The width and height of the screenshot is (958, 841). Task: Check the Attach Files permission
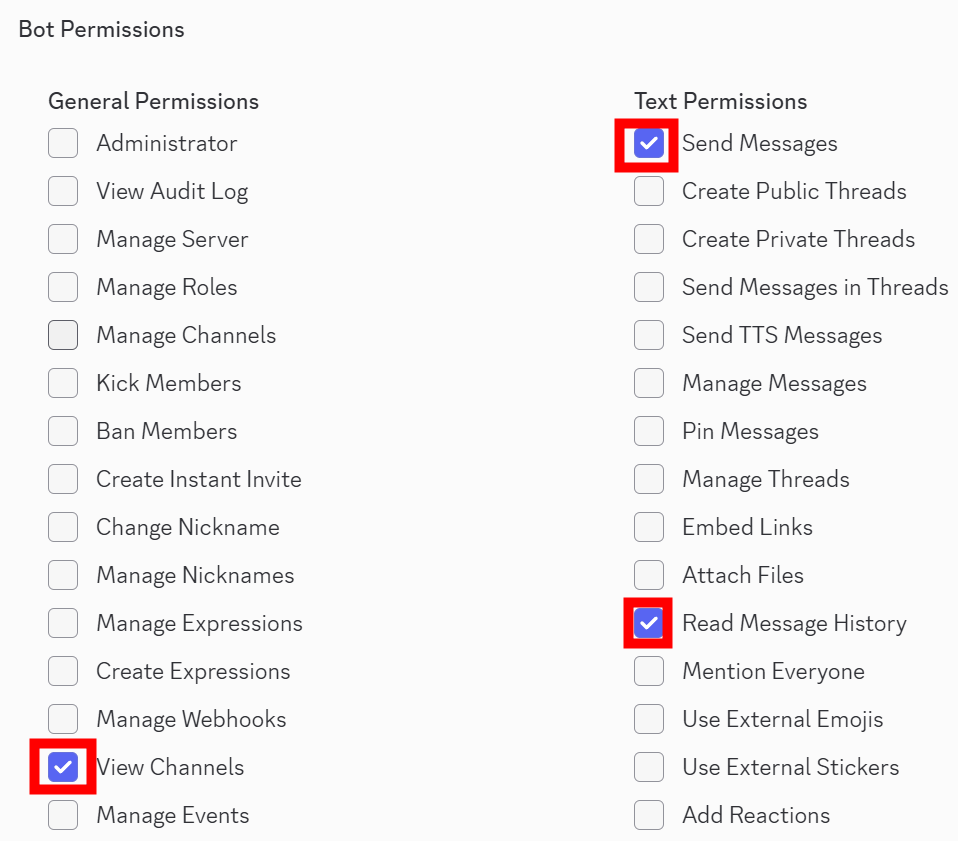click(x=649, y=576)
